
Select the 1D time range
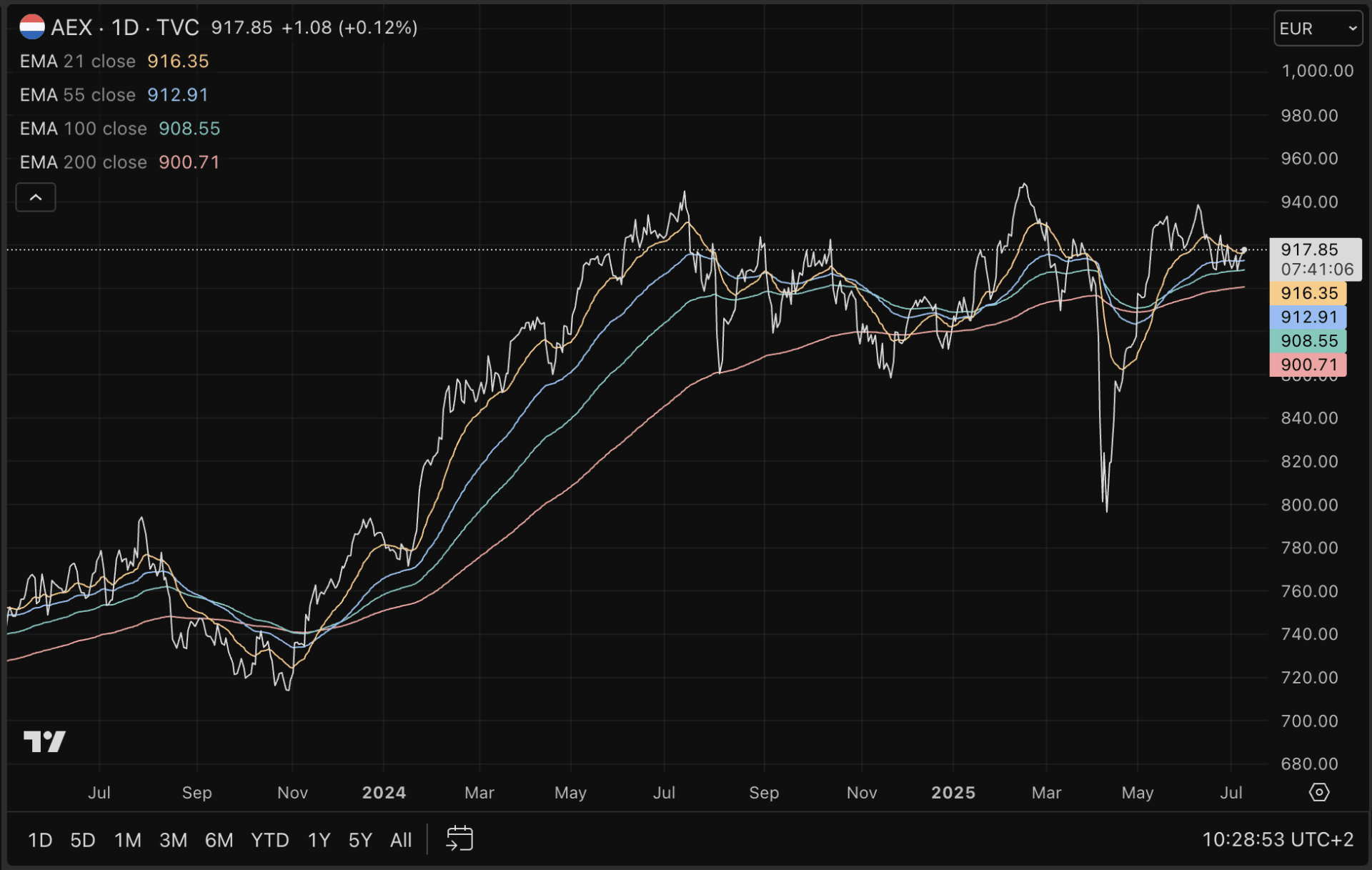pos(40,840)
